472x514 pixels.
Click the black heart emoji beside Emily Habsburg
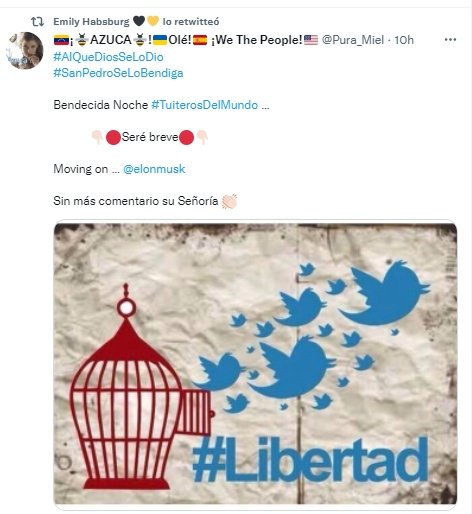[x=139, y=21]
